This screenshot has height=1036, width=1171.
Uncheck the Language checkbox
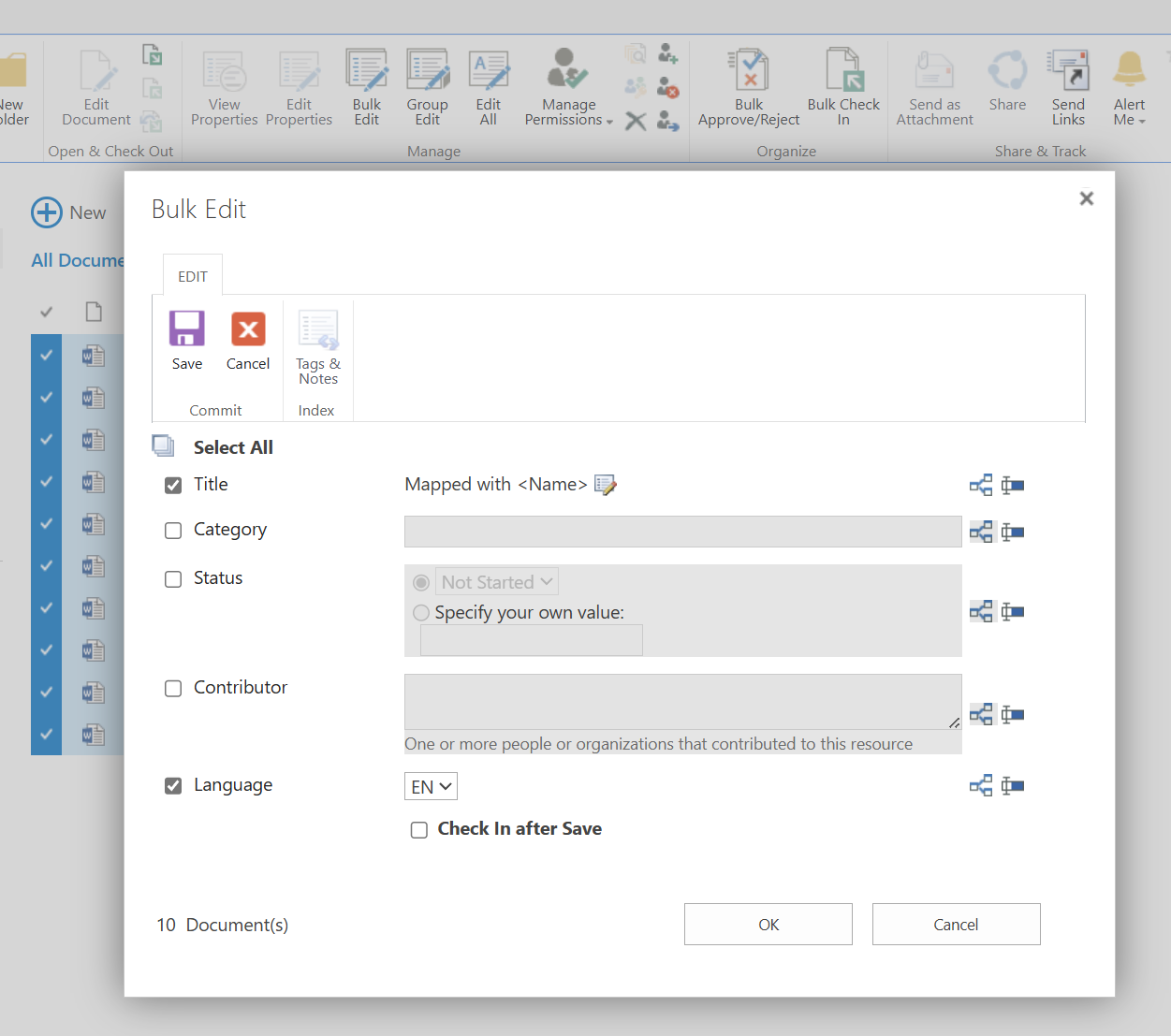coord(173,786)
